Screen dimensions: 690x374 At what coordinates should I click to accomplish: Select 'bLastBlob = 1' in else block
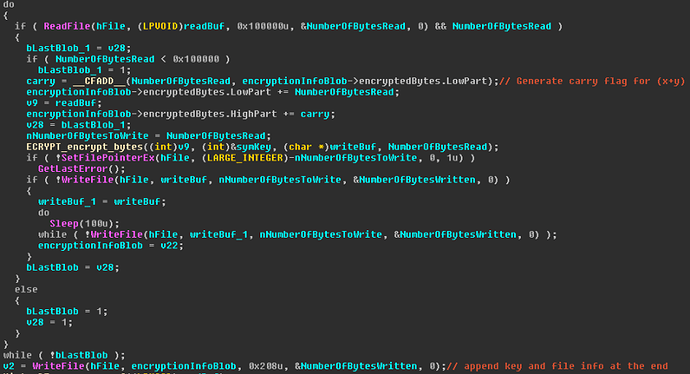tap(66, 312)
